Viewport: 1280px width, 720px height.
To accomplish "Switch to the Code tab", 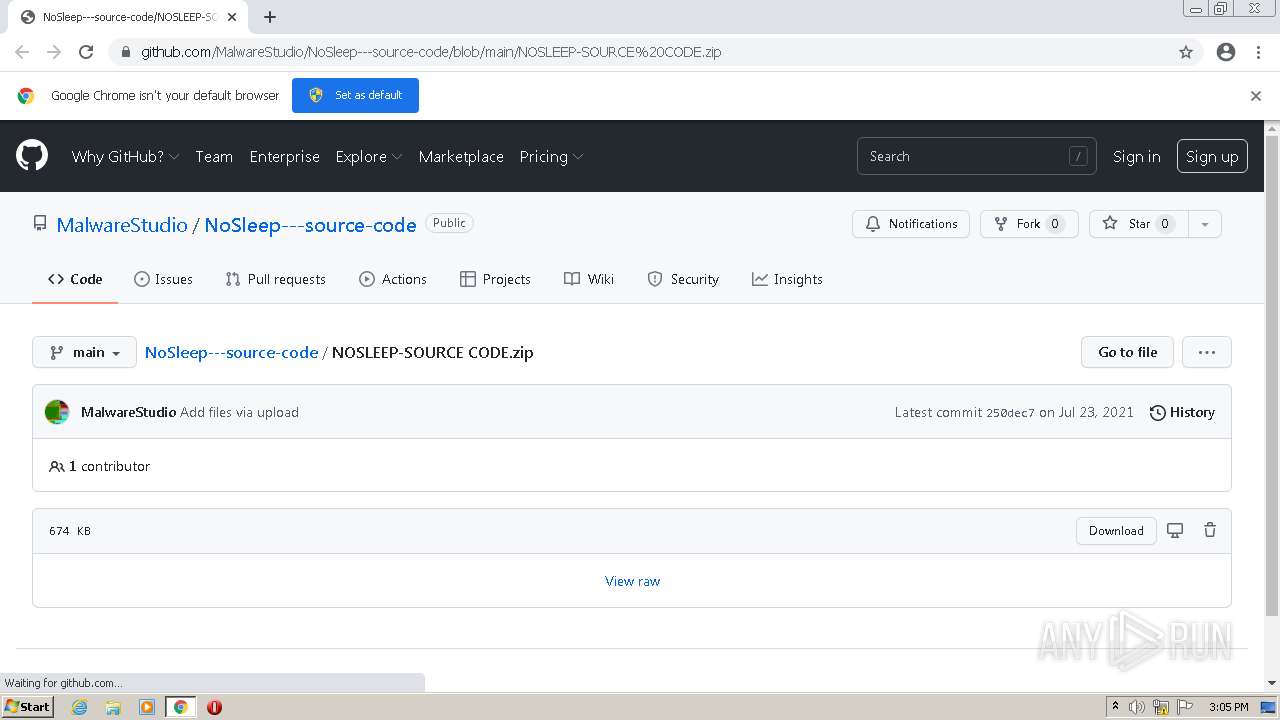I will pyautogui.click(x=75, y=279).
